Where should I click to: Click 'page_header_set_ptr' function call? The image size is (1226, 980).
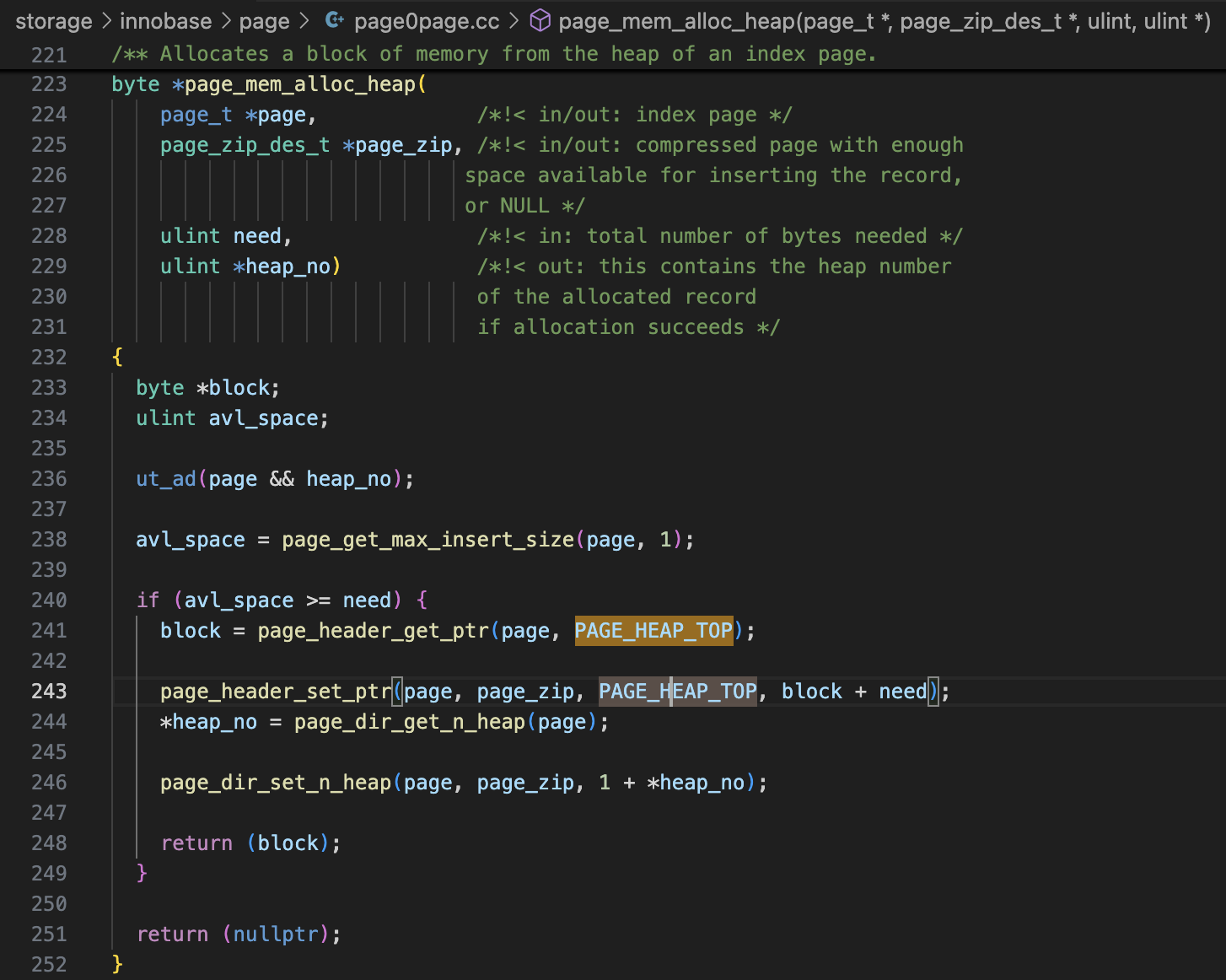click(x=276, y=692)
